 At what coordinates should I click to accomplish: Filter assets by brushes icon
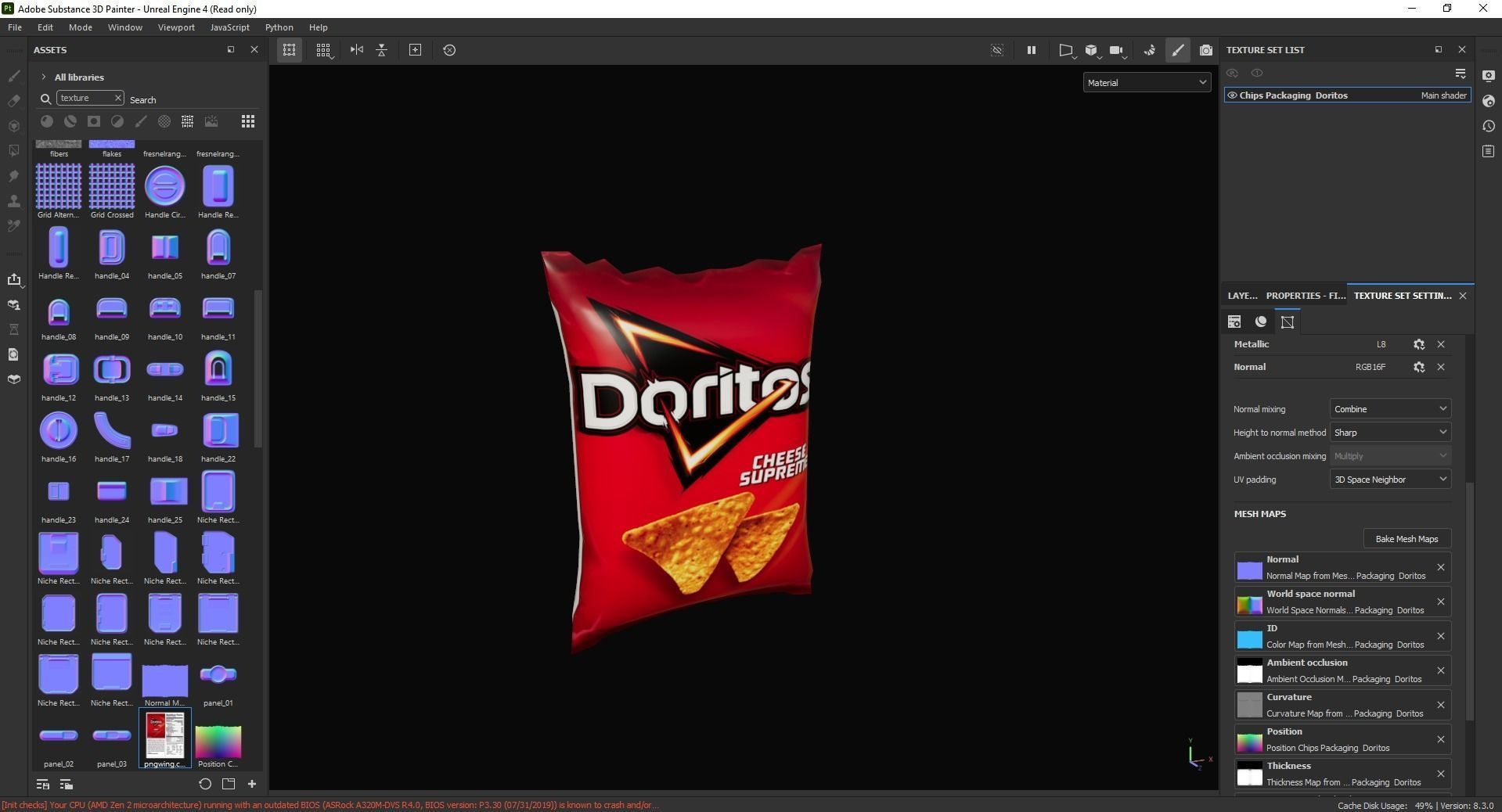[141, 121]
